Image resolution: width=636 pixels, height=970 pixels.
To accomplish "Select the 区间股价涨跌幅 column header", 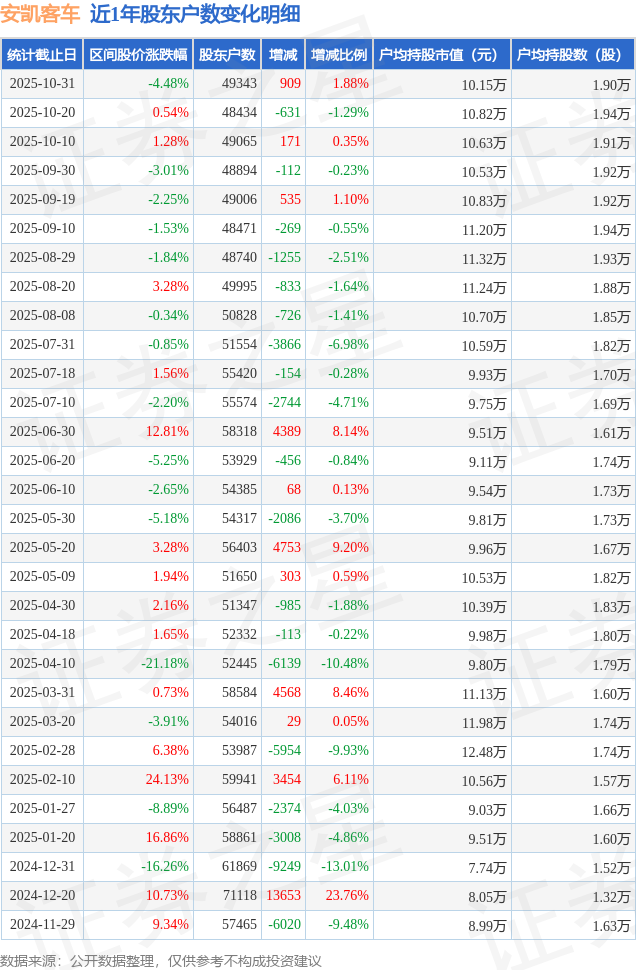I will click(x=137, y=55).
